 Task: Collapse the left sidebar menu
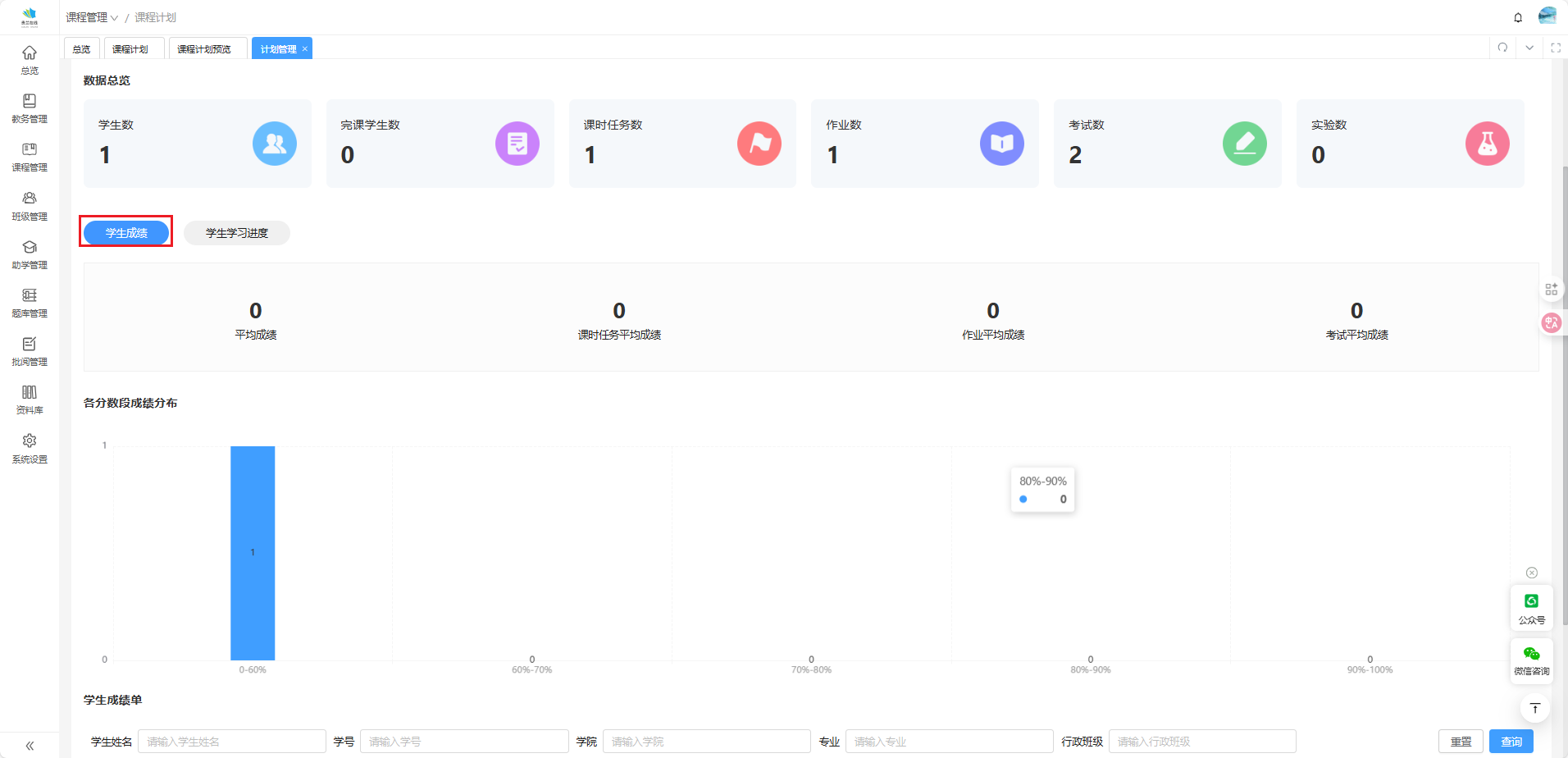point(30,746)
